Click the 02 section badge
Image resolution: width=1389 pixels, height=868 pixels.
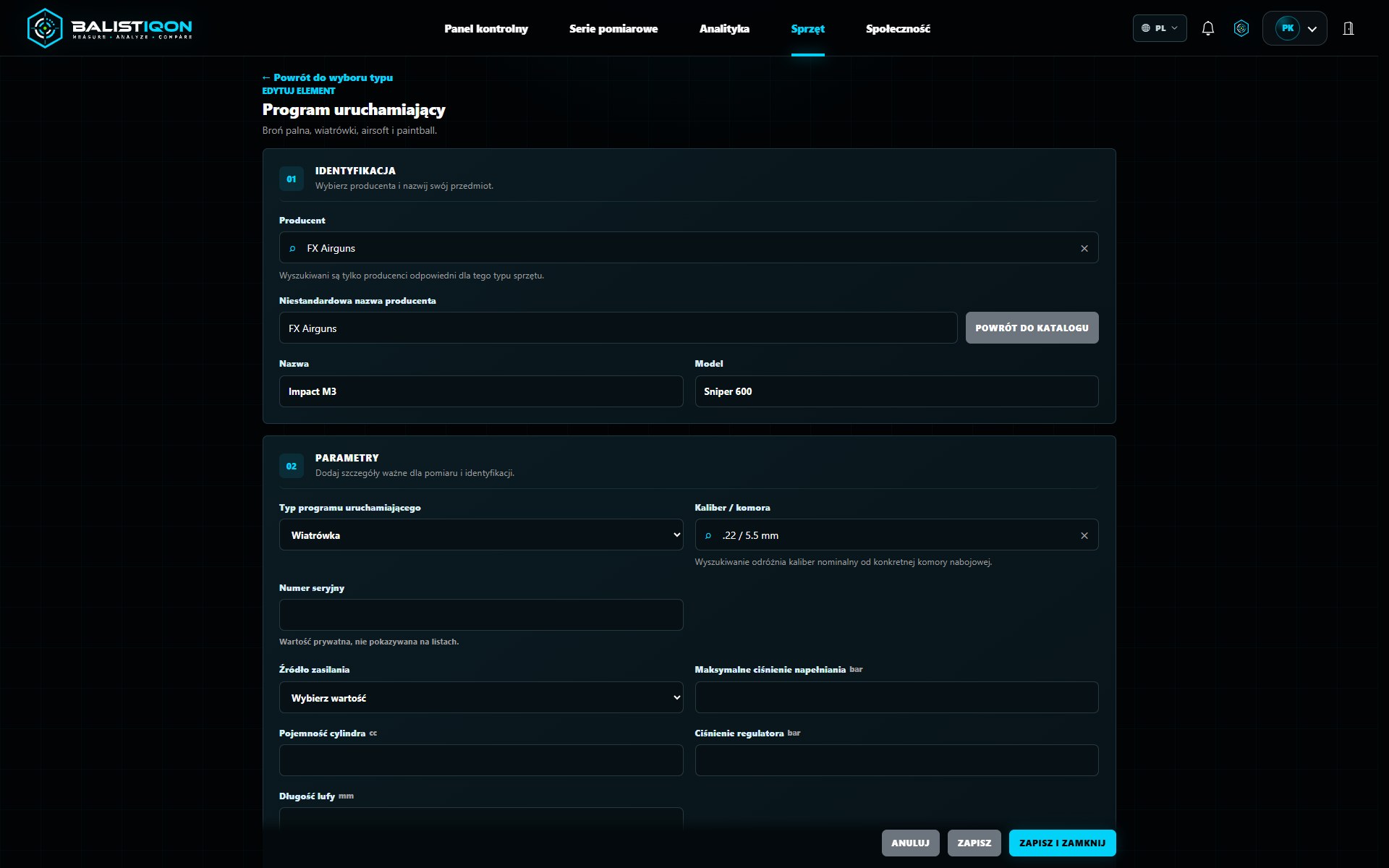[292, 466]
